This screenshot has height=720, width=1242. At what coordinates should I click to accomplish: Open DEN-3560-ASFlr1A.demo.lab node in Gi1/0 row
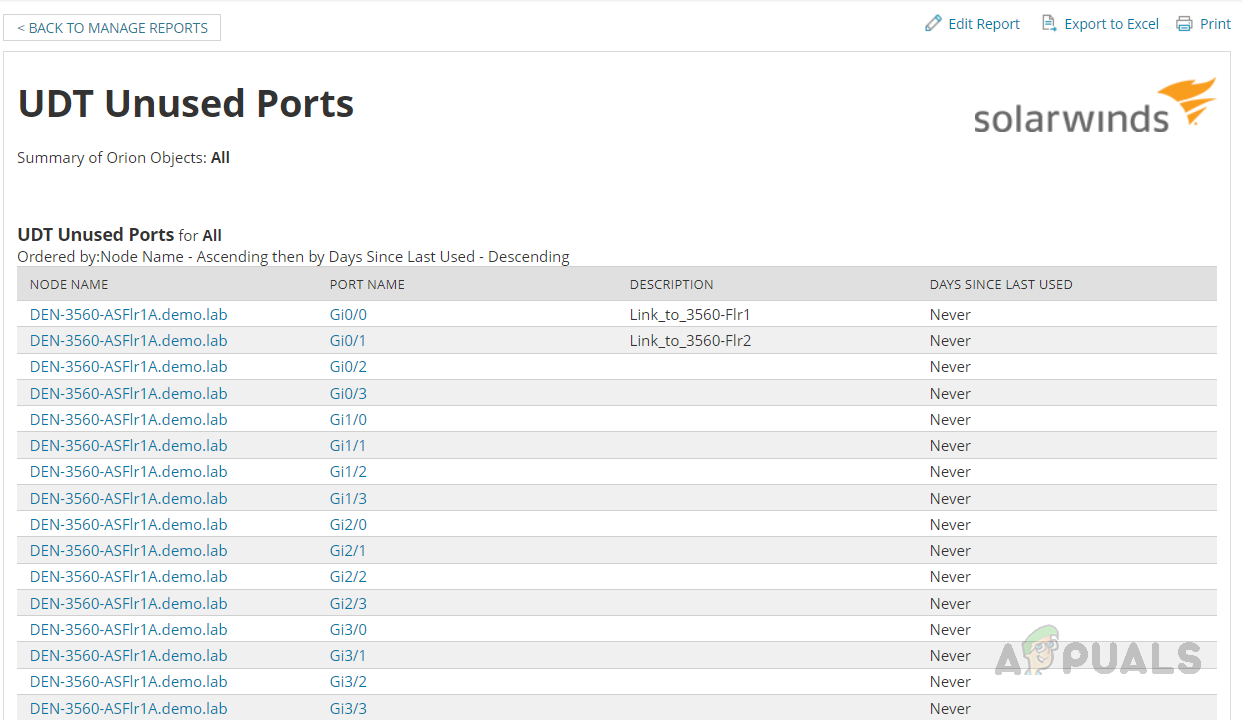click(x=129, y=419)
